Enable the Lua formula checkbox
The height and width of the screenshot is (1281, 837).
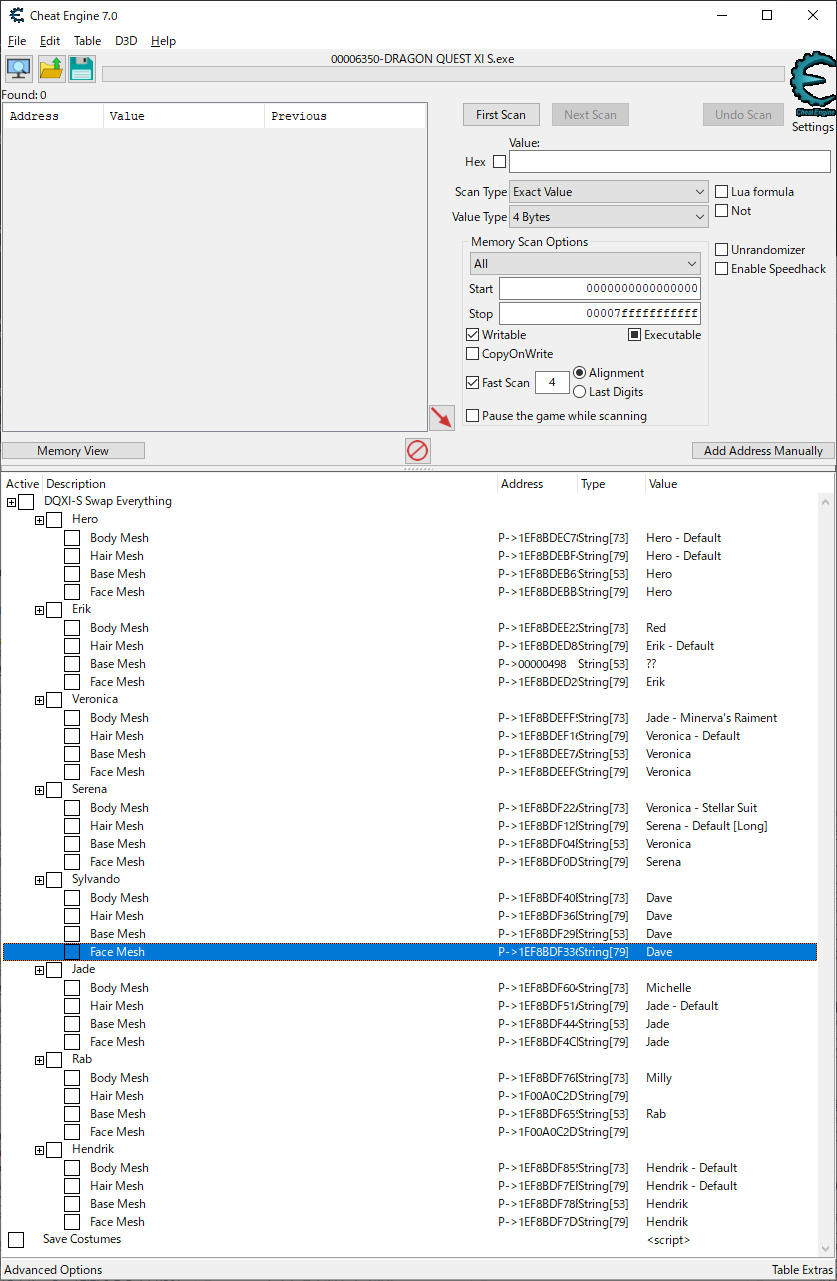722,192
